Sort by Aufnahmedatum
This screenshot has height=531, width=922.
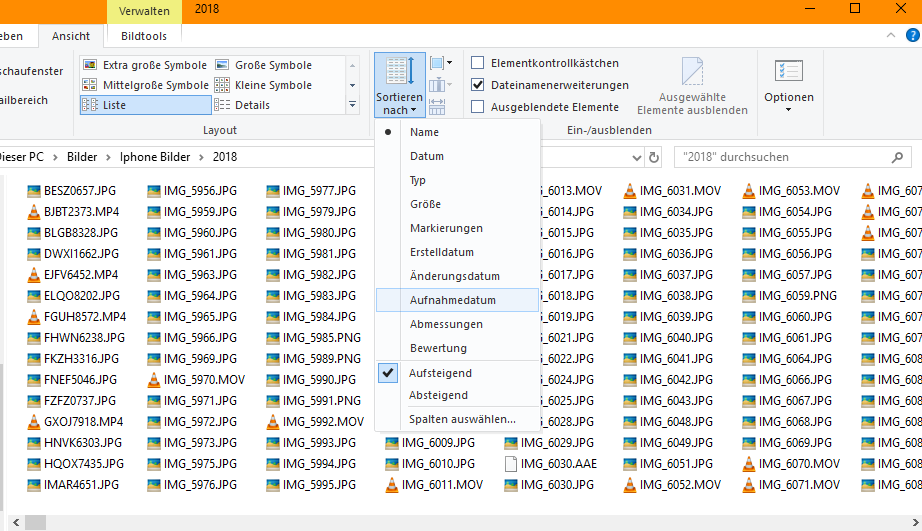(x=457, y=300)
